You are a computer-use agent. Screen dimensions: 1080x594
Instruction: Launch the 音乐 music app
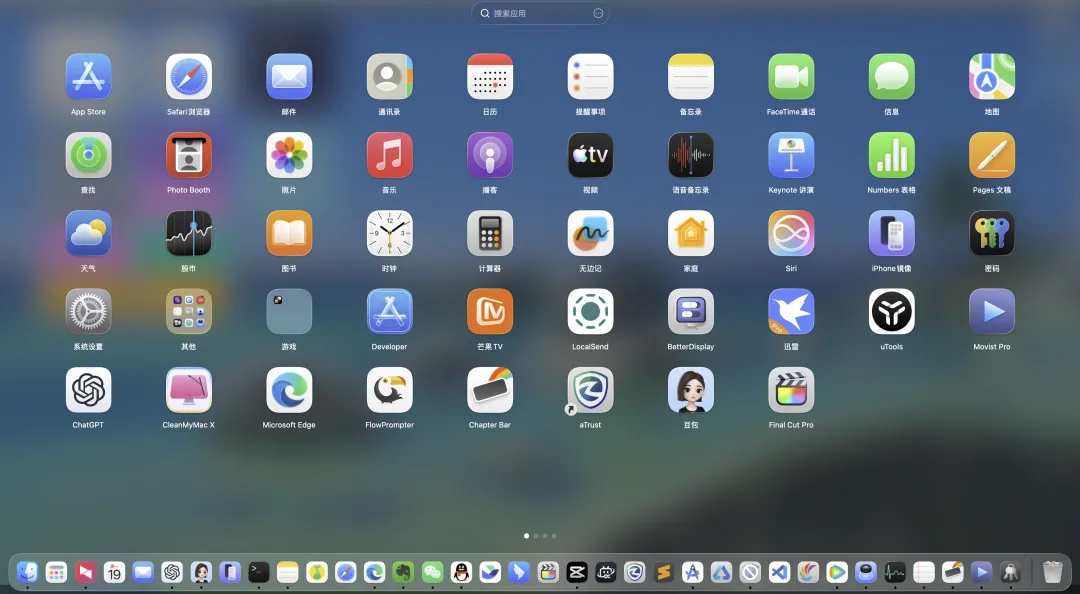(x=390, y=155)
